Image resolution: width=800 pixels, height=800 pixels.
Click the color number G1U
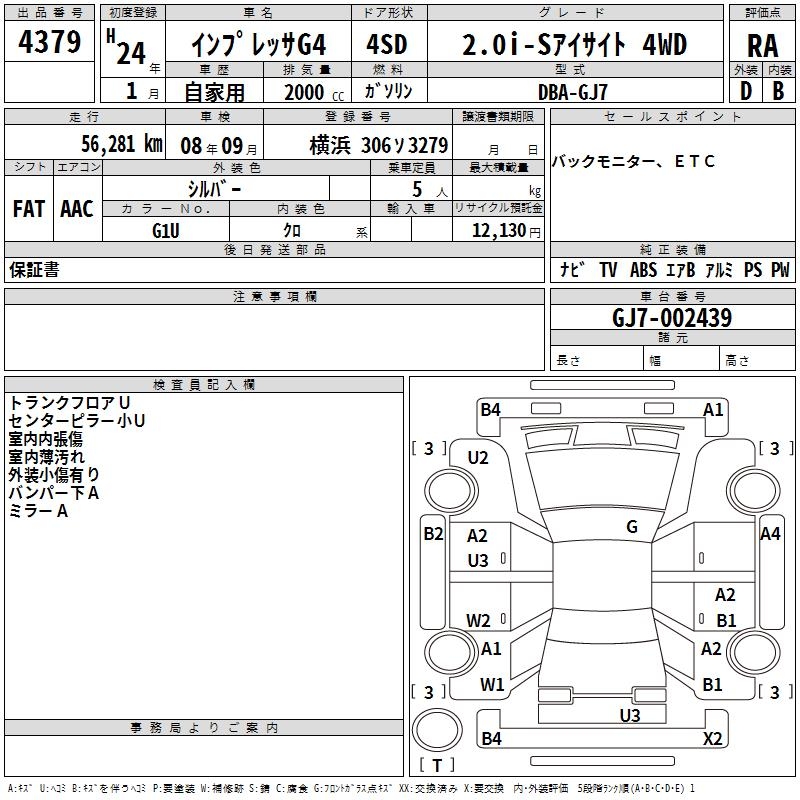(165, 231)
